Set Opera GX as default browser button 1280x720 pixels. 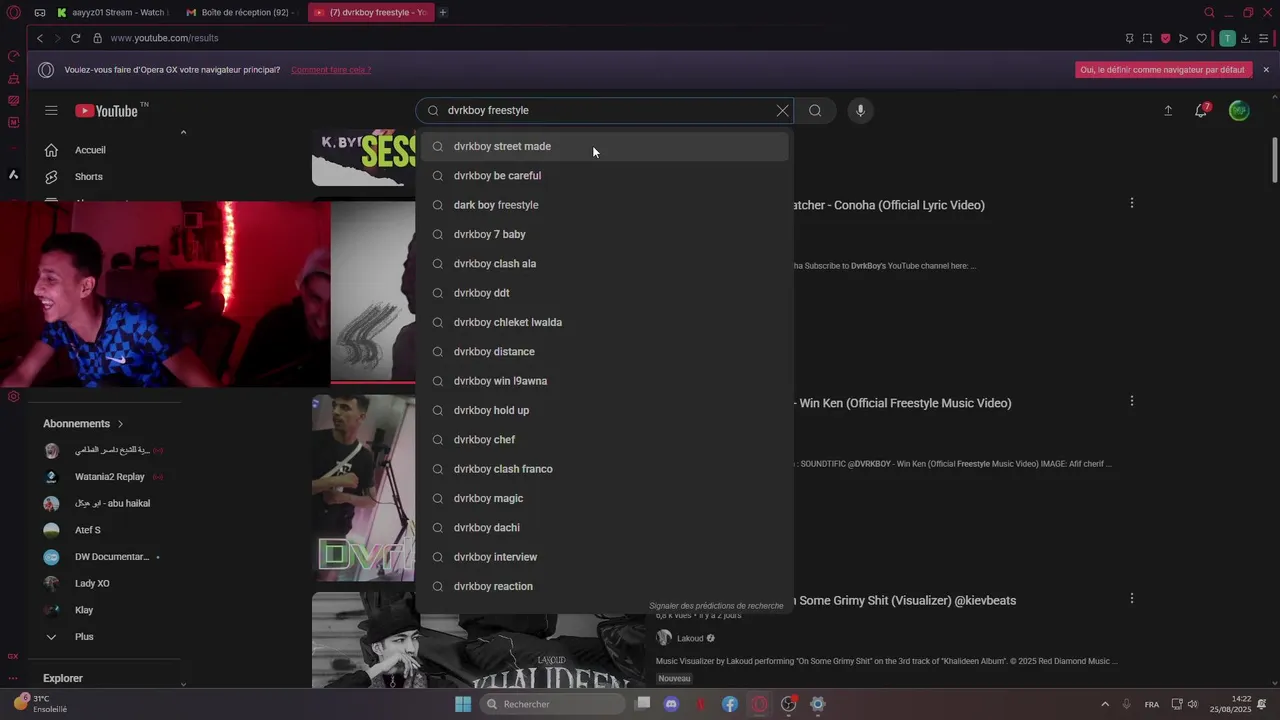click(x=1164, y=70)
